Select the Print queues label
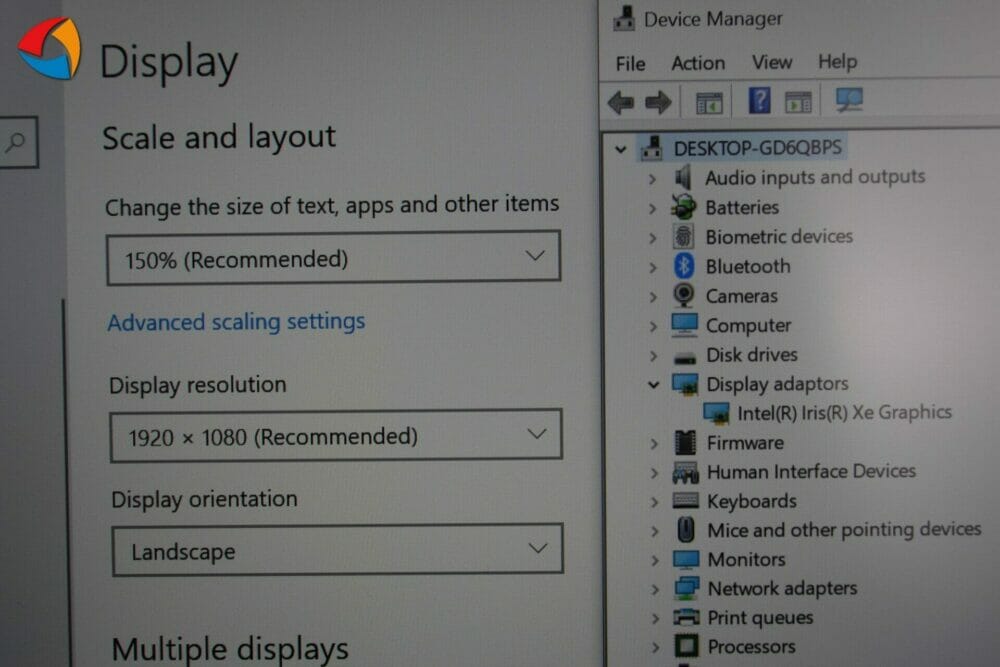 [760, 617]
